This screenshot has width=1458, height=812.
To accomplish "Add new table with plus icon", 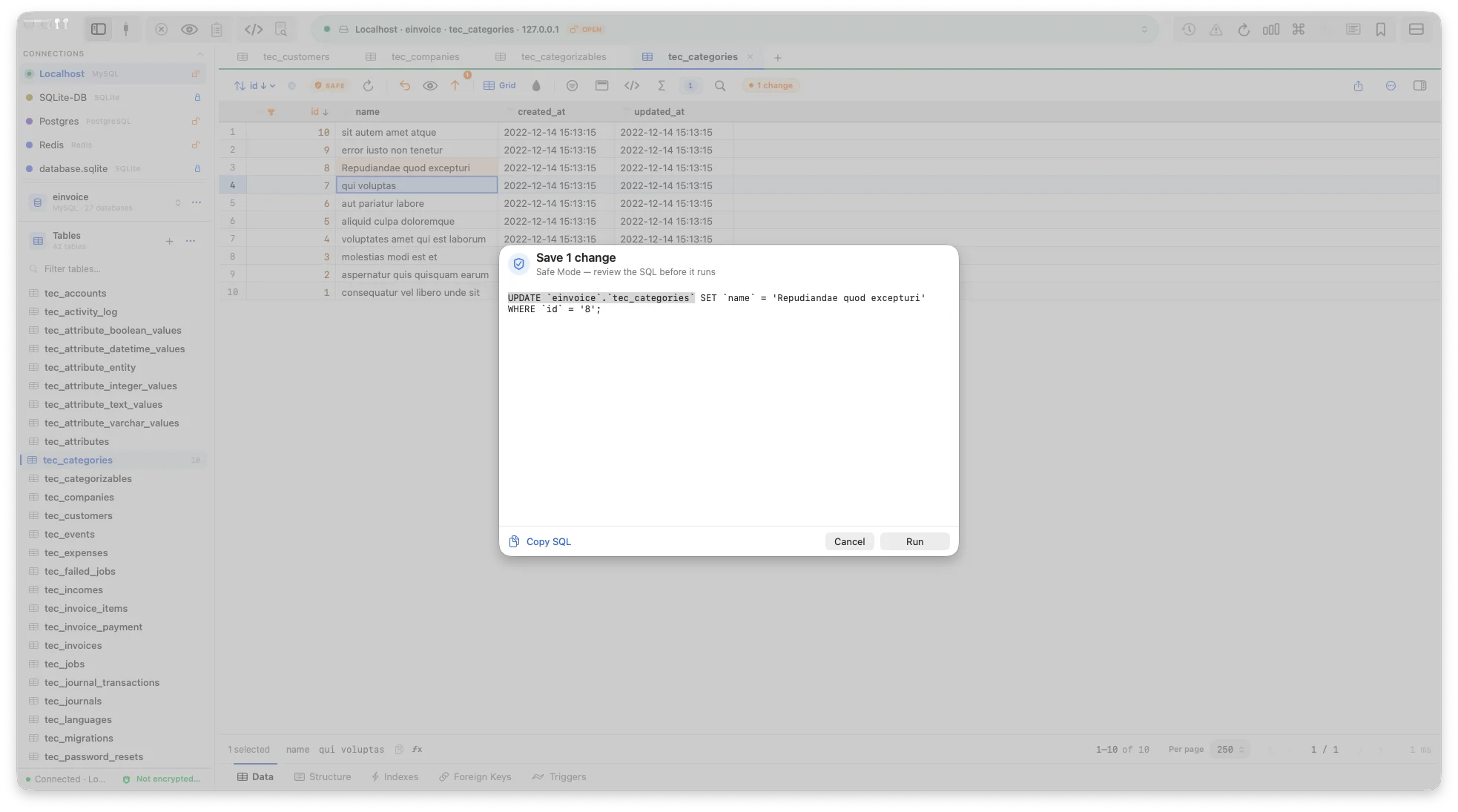I will click(169, 241).
